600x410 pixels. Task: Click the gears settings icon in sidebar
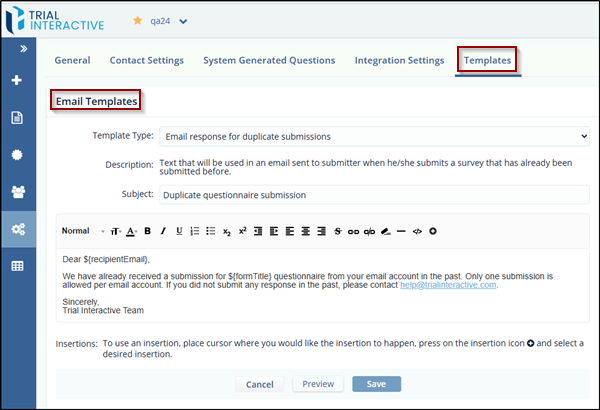17,228
